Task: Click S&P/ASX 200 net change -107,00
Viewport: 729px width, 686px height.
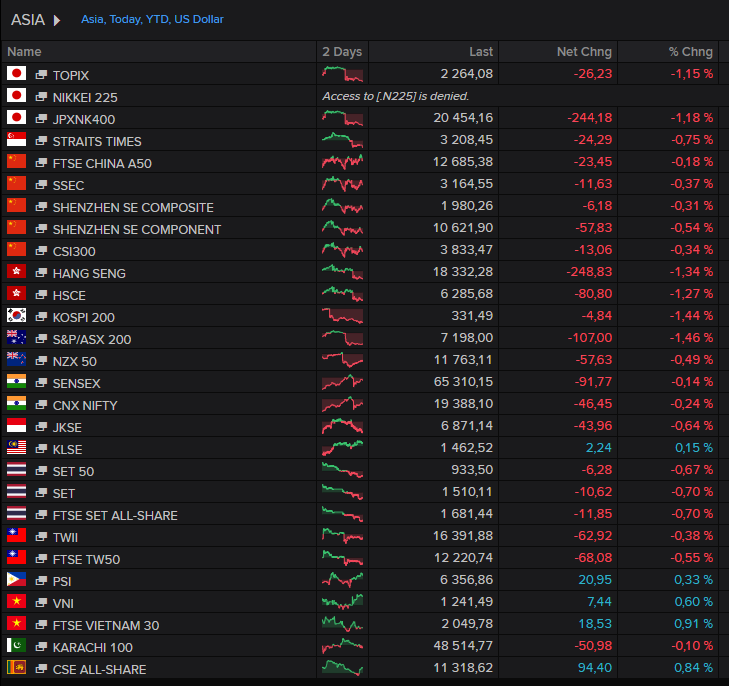Action: 590,338
